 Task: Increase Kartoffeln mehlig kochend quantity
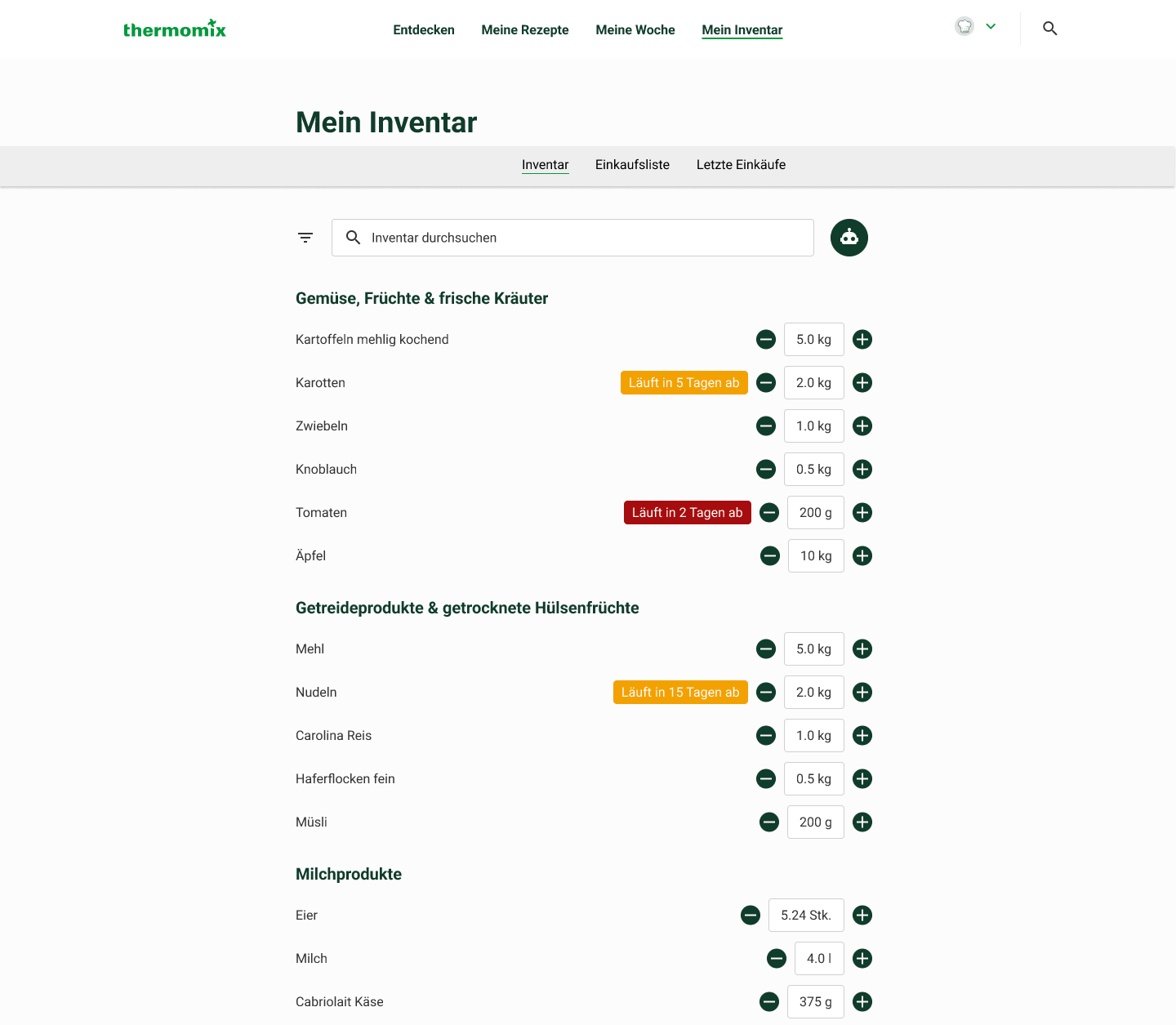pyautogui.click(x=862, y=340)
